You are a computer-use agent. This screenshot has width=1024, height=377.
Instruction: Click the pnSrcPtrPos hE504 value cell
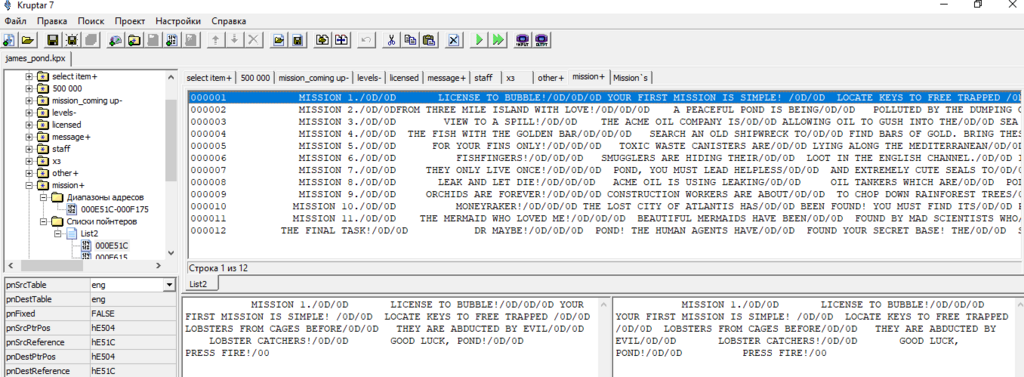[133, 328]
